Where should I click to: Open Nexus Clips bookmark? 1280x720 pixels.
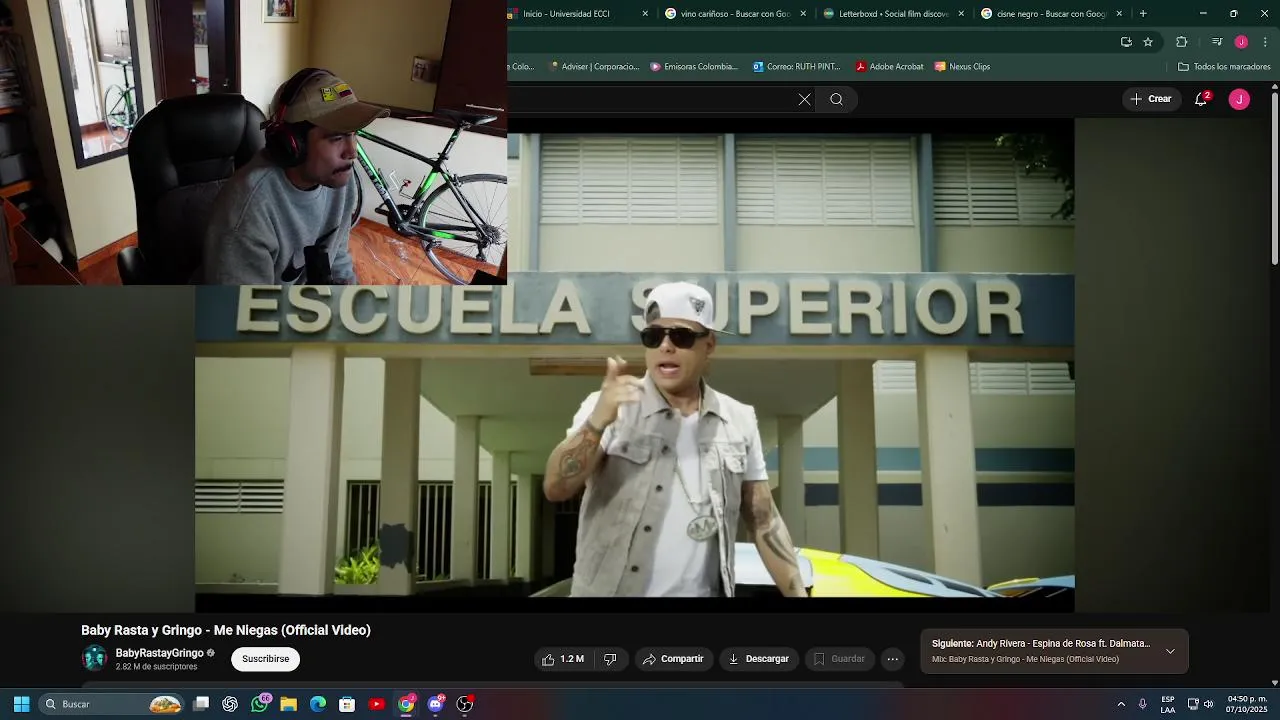click(962, 67)
